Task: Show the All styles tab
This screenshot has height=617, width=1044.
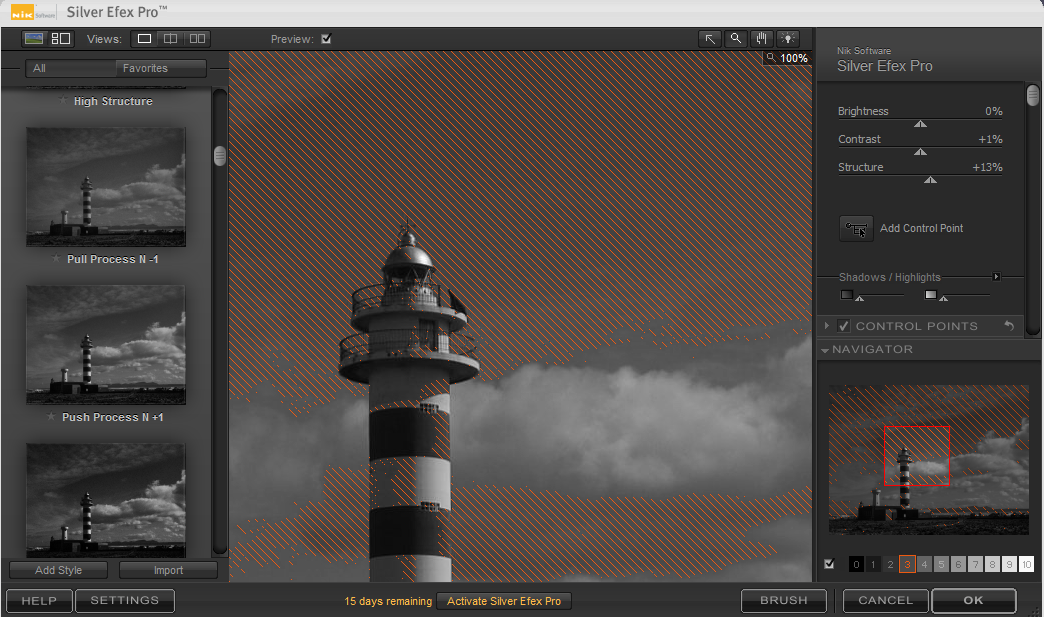Action: pos(39,69)
